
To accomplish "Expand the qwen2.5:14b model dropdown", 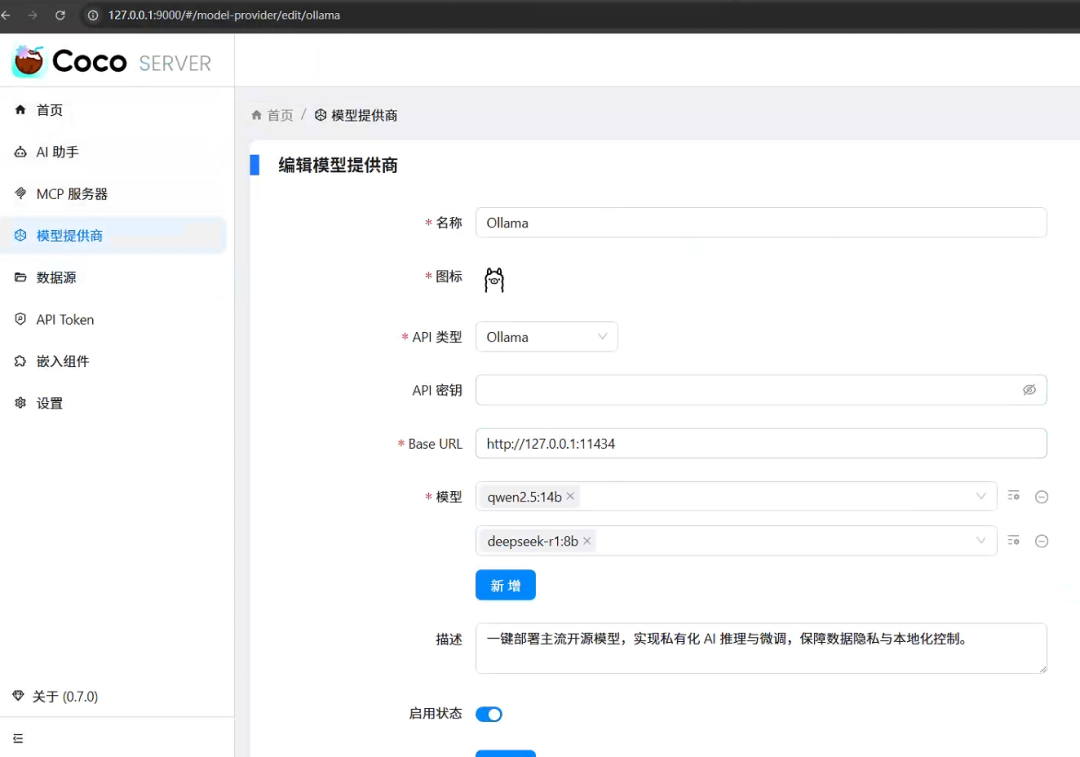I will pos(981,497).
